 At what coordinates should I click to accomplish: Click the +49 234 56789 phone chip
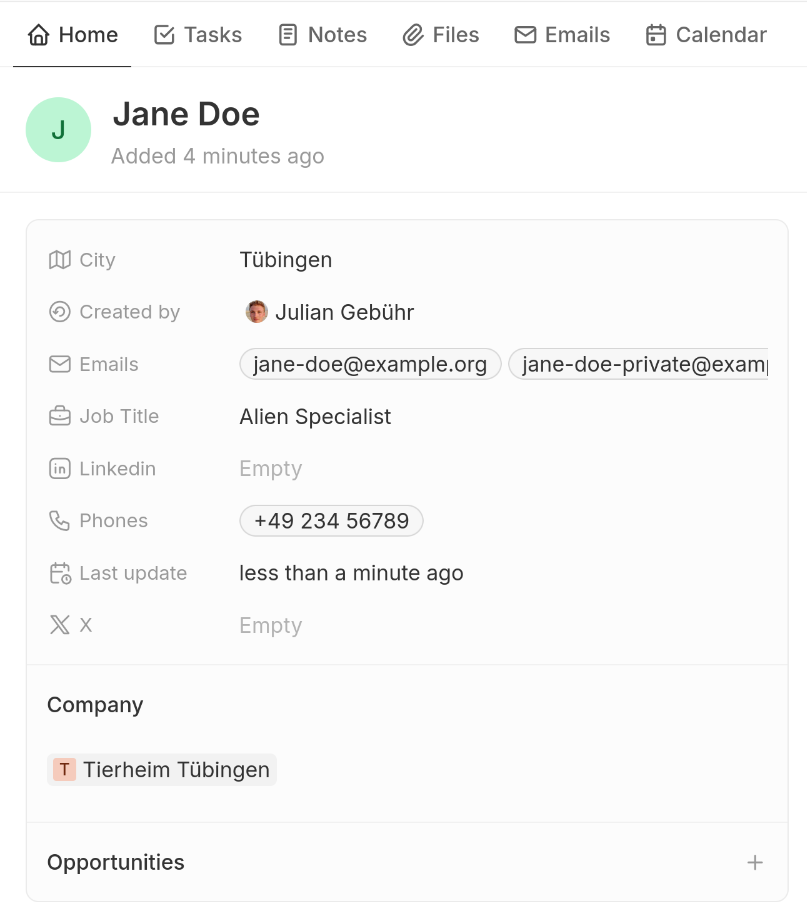point(331,521)
